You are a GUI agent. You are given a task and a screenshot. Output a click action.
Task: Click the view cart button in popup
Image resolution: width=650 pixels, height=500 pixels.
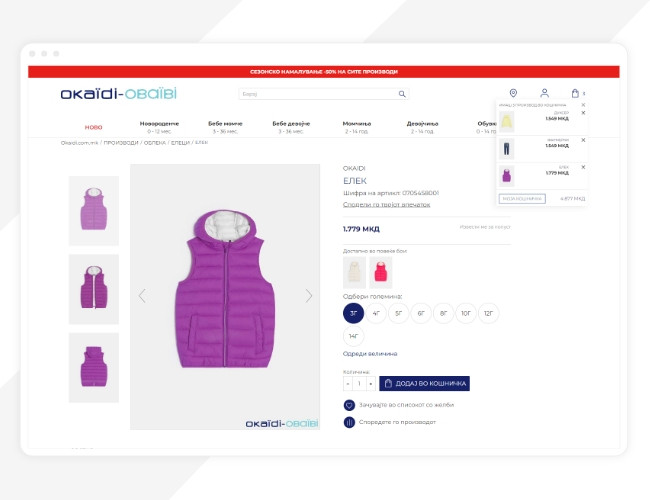pos(522,199)
